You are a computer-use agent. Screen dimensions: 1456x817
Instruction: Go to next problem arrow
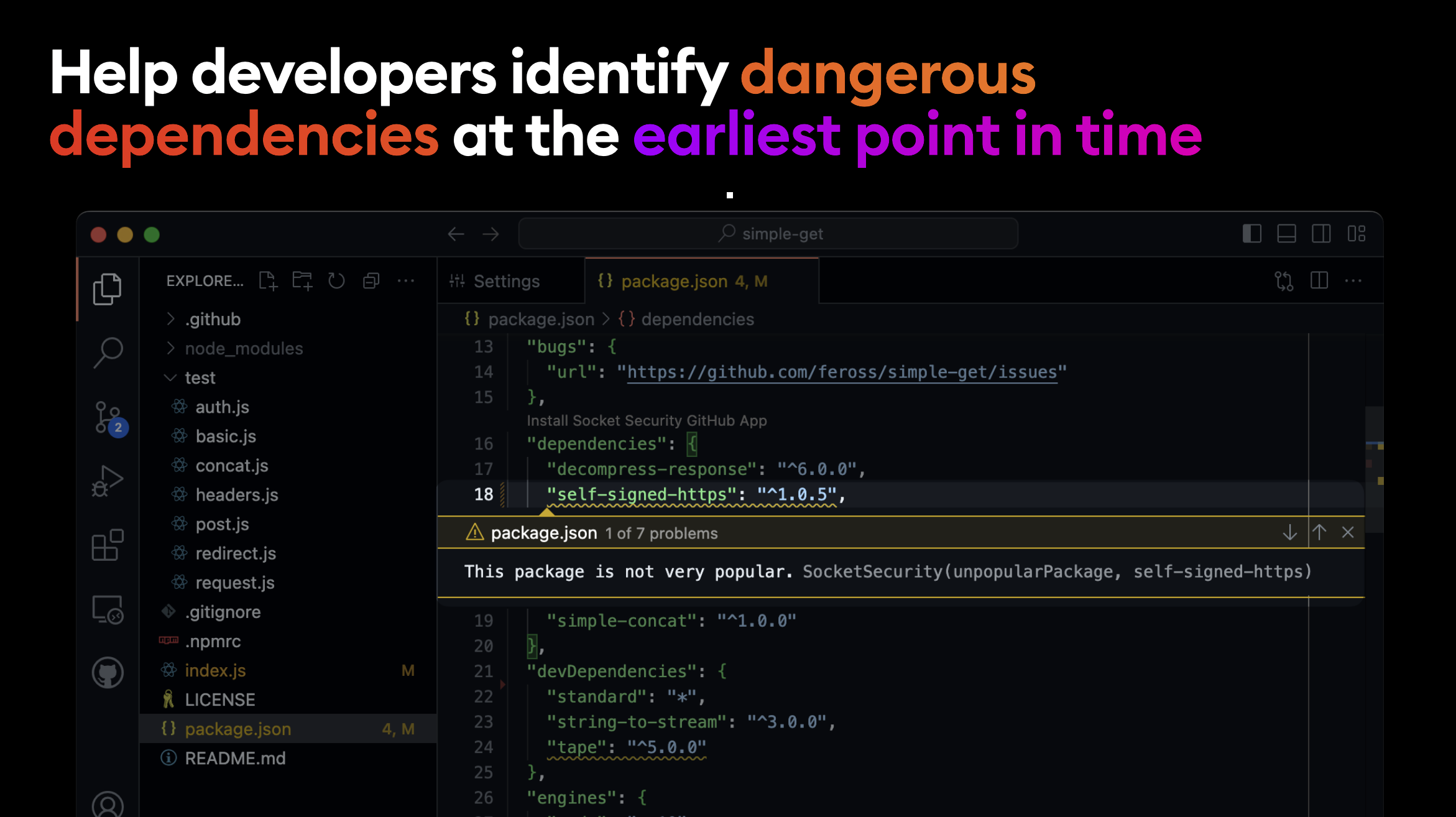point(1290,532)
